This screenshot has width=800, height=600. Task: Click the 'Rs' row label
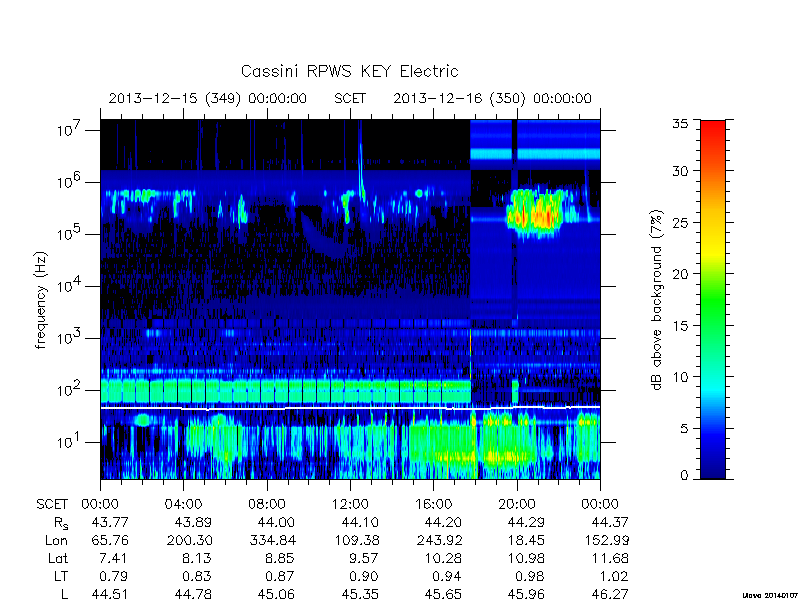point(61,523)
